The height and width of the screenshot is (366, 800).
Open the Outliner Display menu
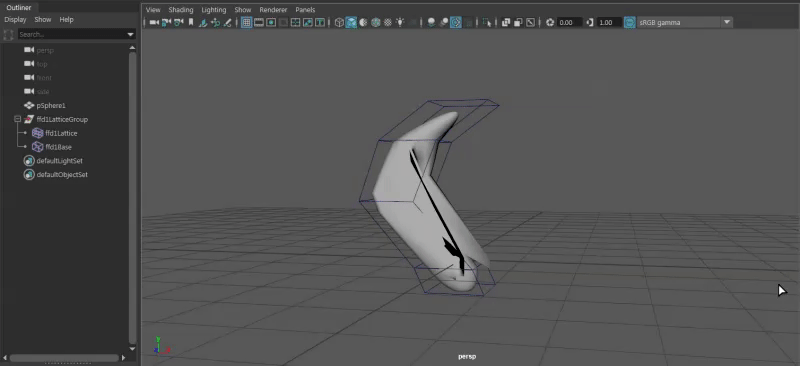(x=15, y=19)
